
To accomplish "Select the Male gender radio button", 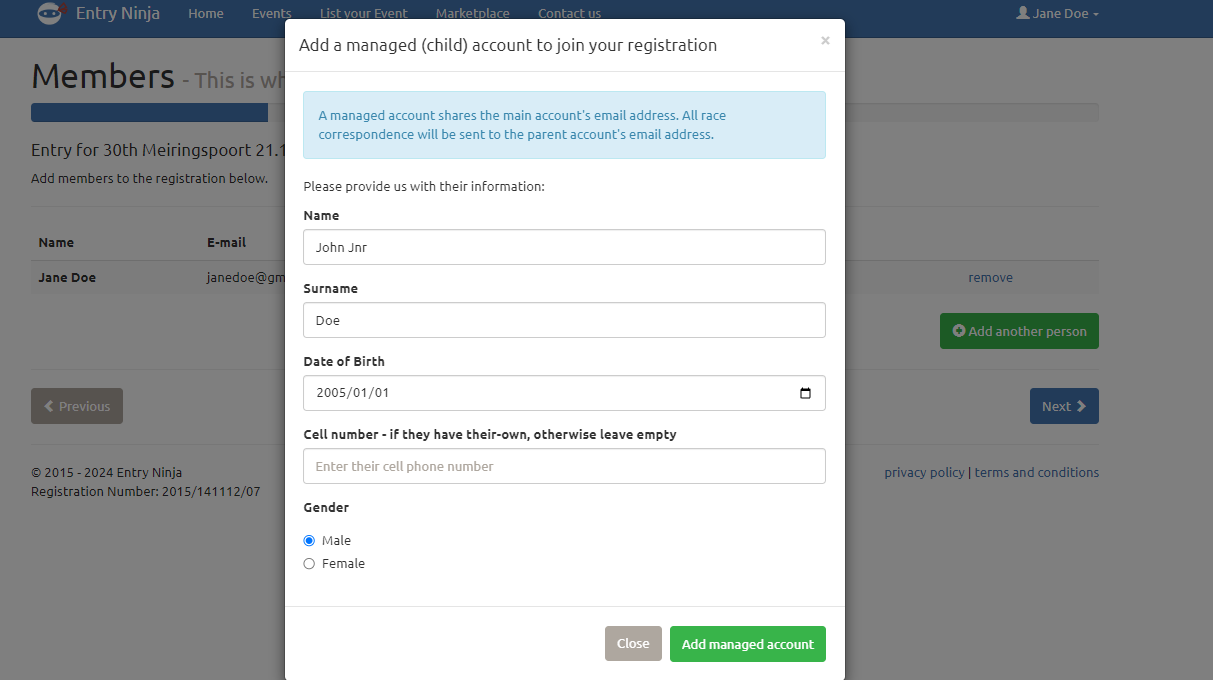I will pyautogui.click(x=309, y=541).
